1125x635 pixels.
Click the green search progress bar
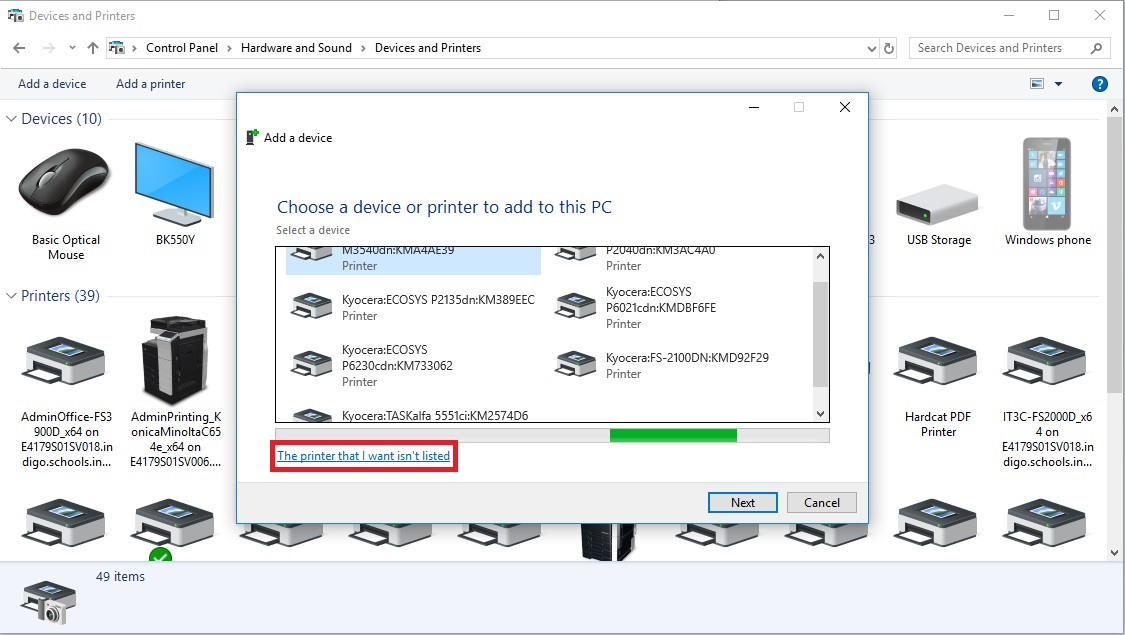point(673,436)
